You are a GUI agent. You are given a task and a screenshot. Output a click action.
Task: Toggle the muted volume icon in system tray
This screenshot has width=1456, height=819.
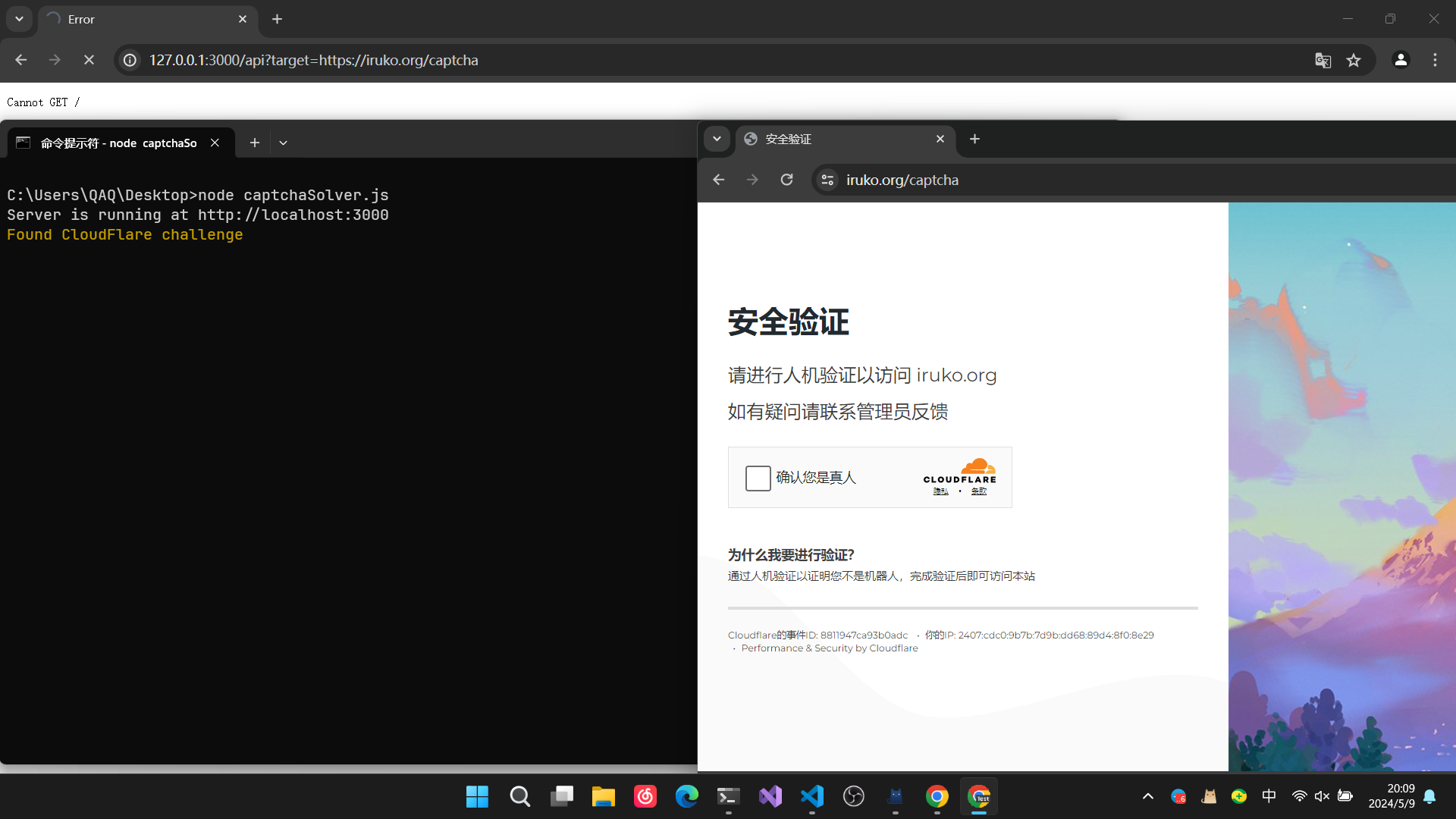[x=1322, y=796]
